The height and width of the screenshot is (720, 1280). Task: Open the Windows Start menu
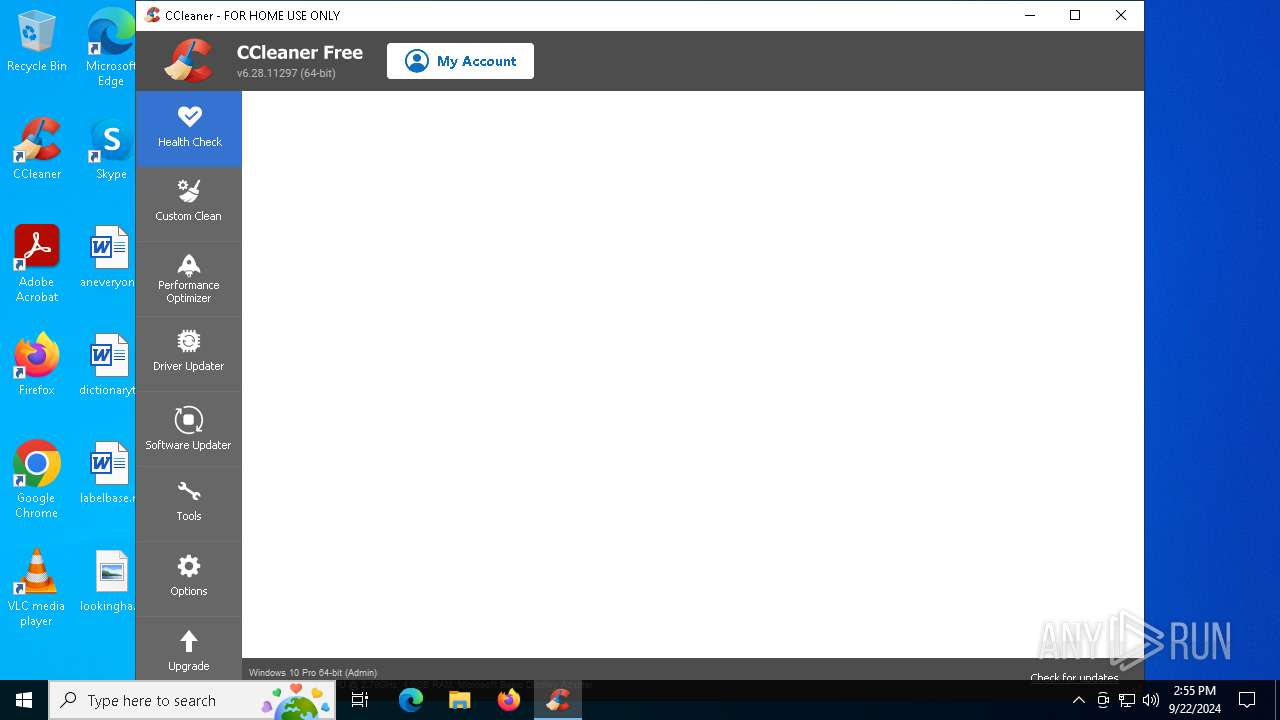click(24, 700)
